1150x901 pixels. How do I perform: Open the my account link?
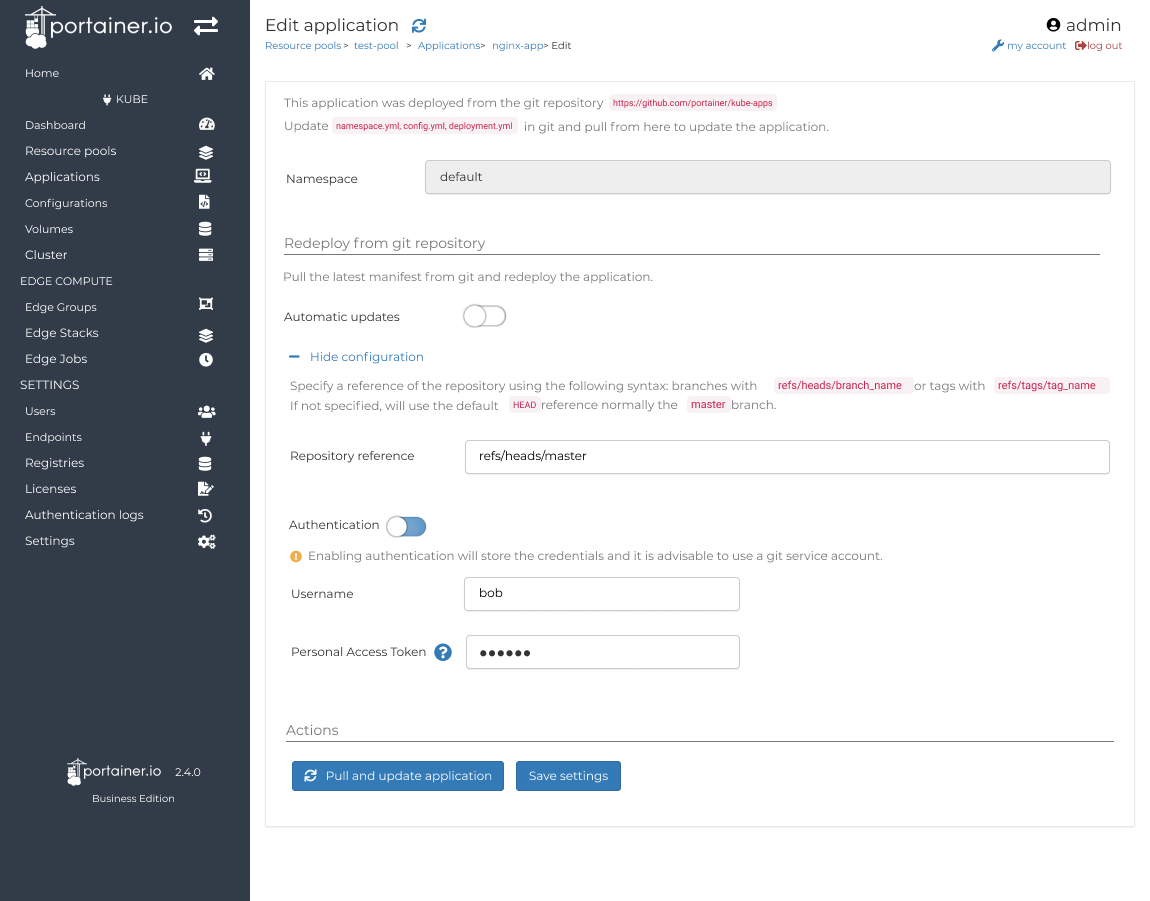pos(1036,45)
